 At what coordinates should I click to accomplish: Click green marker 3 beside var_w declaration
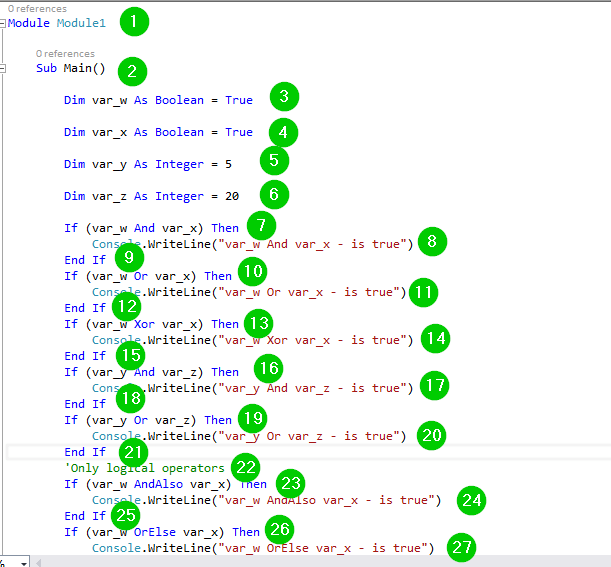(283, 98)
